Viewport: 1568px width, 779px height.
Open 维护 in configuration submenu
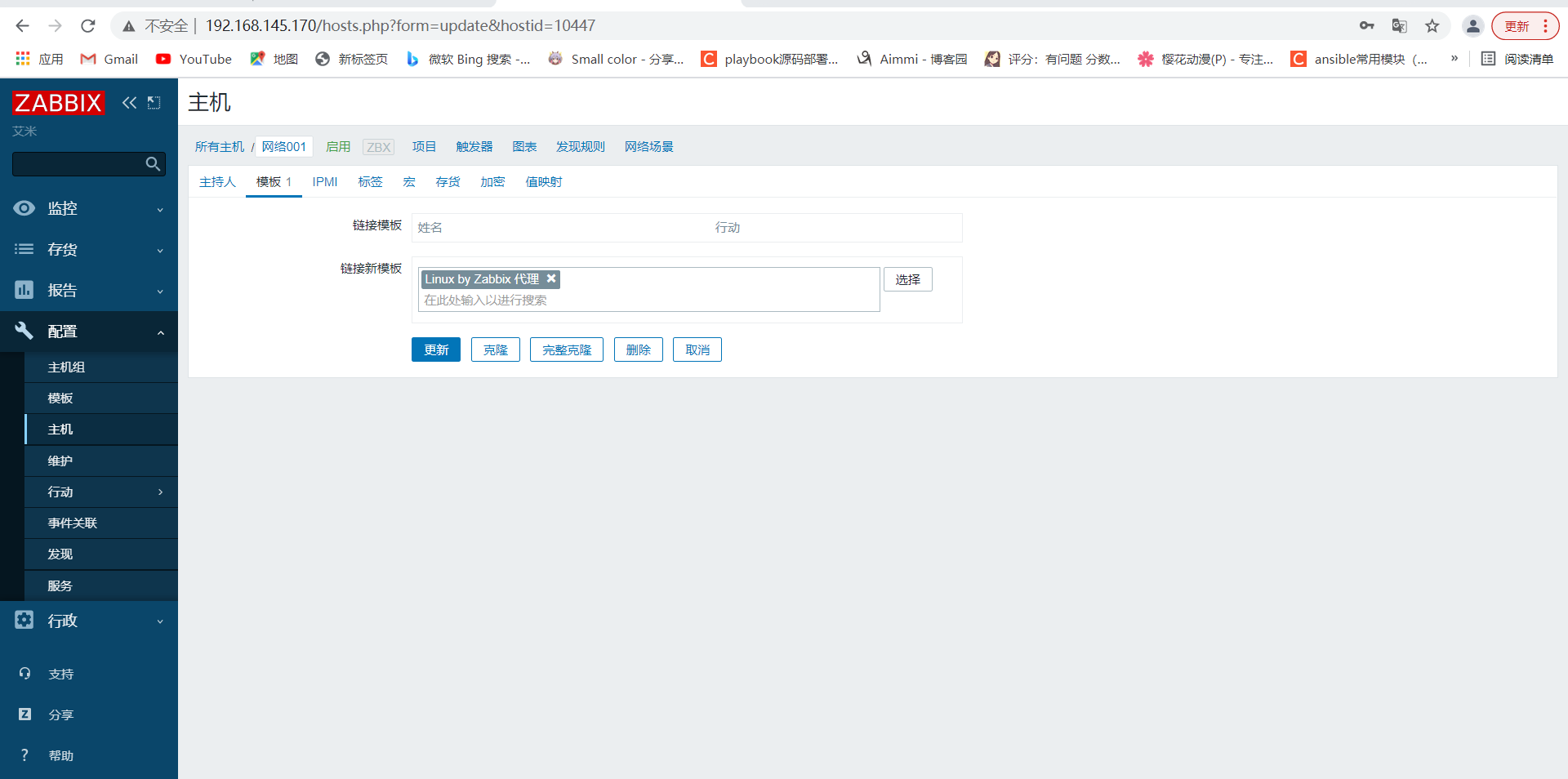(x=60, y=461)
